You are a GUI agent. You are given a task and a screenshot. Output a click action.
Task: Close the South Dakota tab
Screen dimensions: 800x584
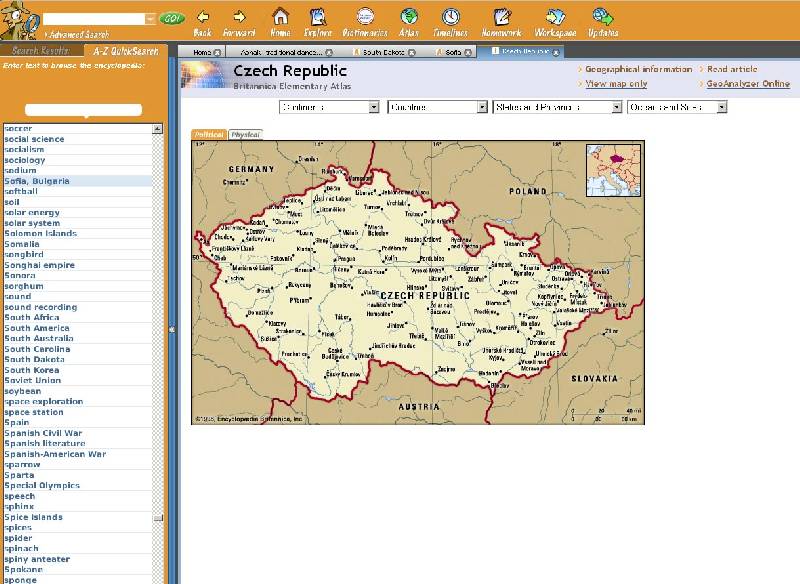[412, 52]
